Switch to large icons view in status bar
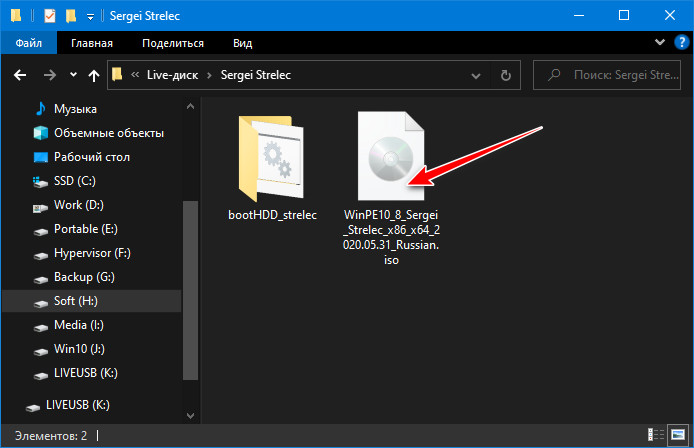 click(x=678, y=435)
